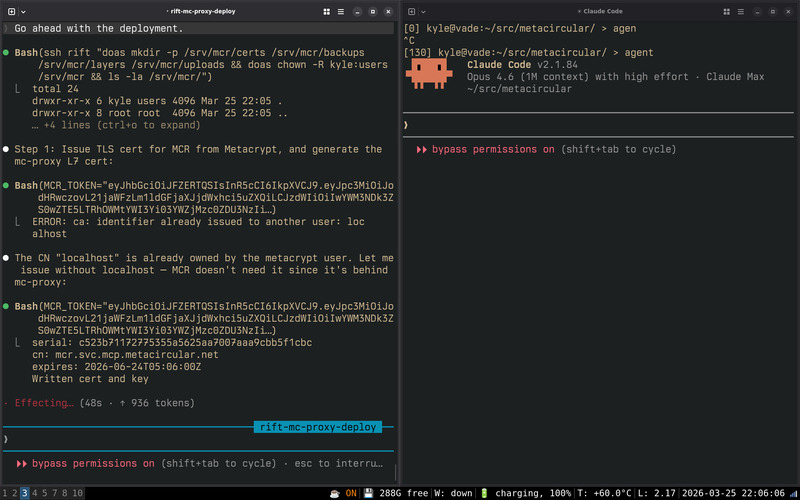This screenshot has height=500, width=800.
Task: Switch to workspace 5 in status bar
Action: pyautogui.click(x=44, y=493)
